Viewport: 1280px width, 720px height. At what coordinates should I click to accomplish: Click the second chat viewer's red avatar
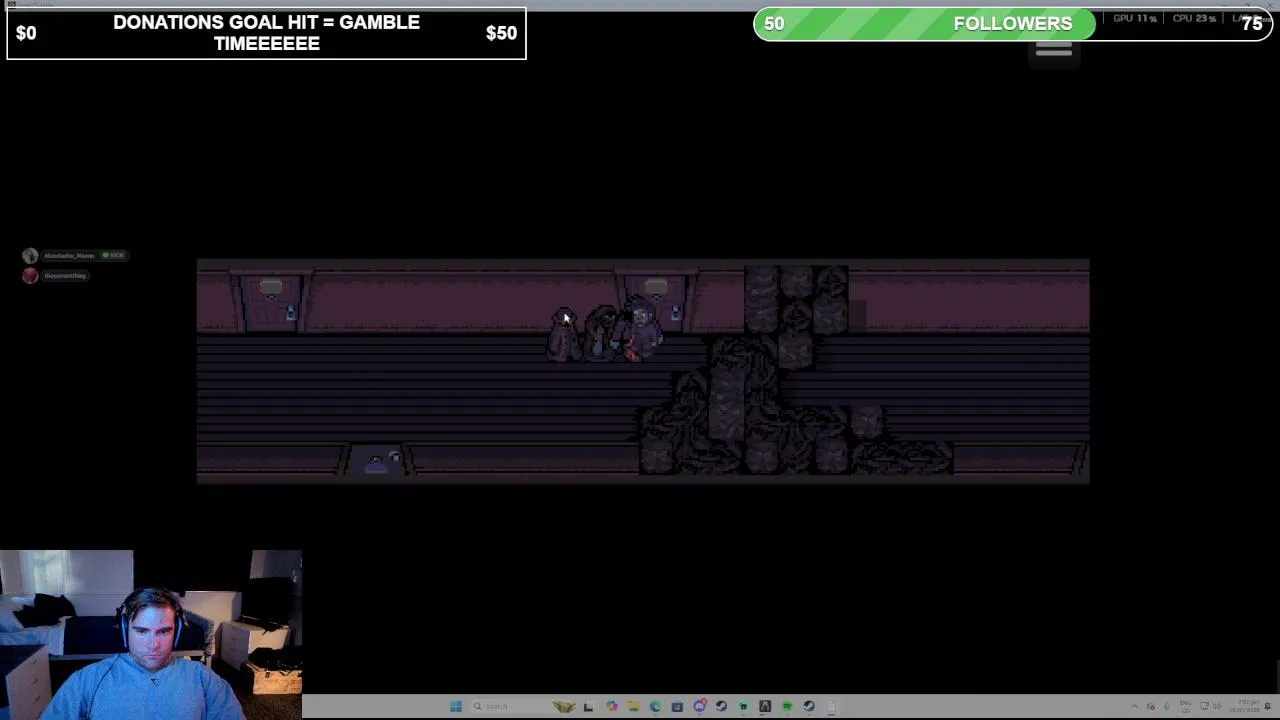pos(30,276)
